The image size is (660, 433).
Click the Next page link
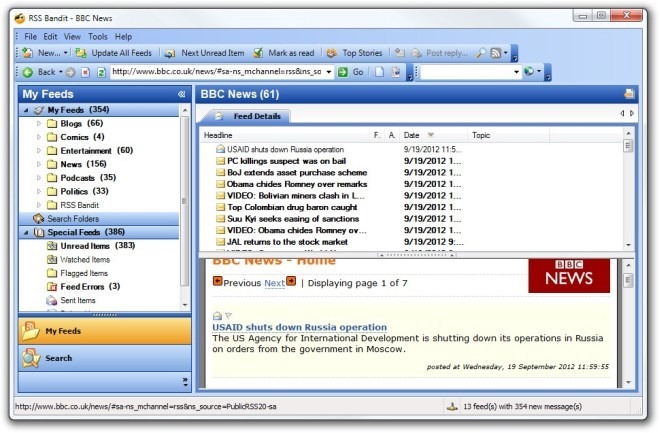274,283
